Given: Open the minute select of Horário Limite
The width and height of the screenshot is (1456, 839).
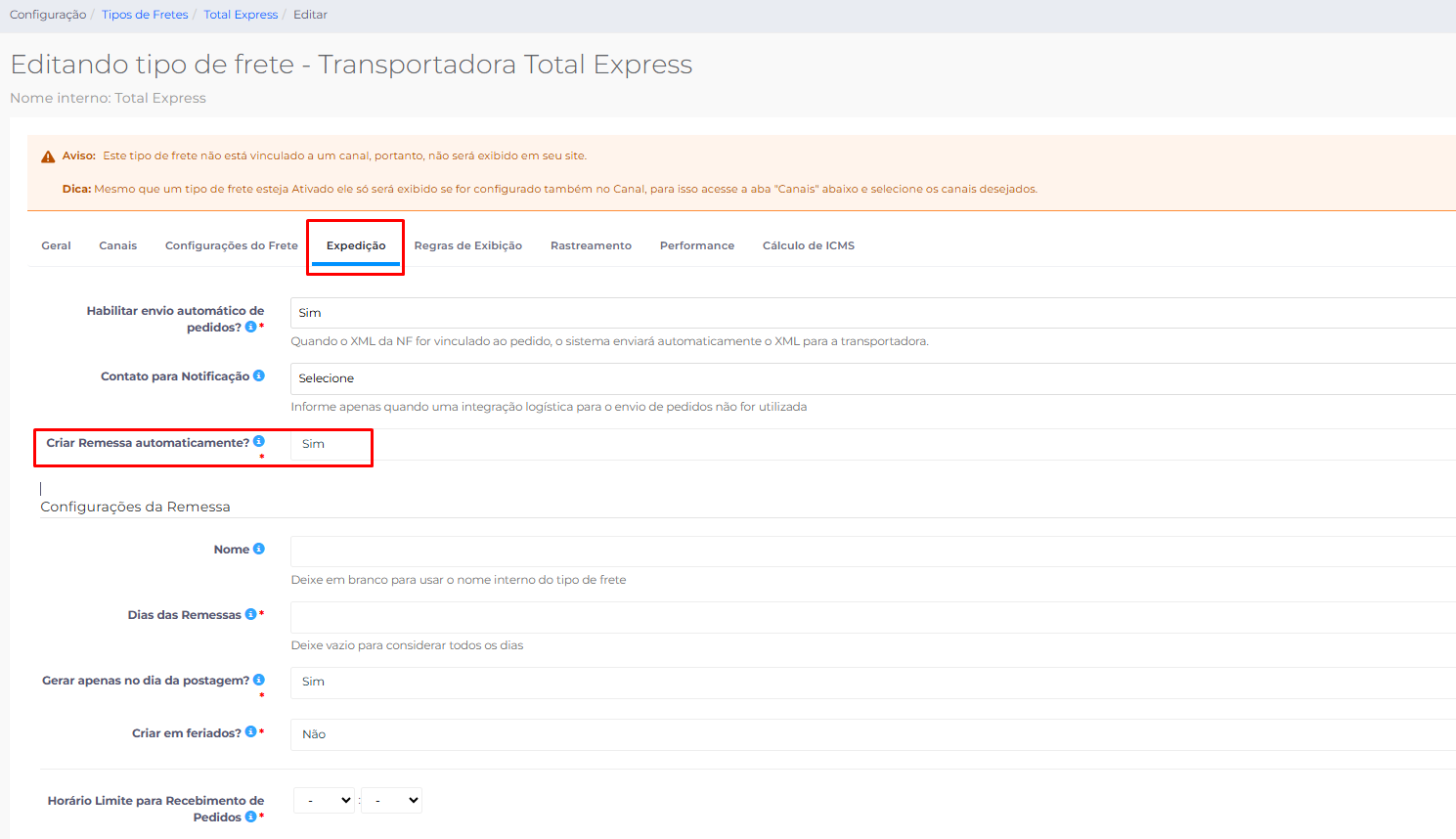Looking at the screenshot, I should coord(391,800).
